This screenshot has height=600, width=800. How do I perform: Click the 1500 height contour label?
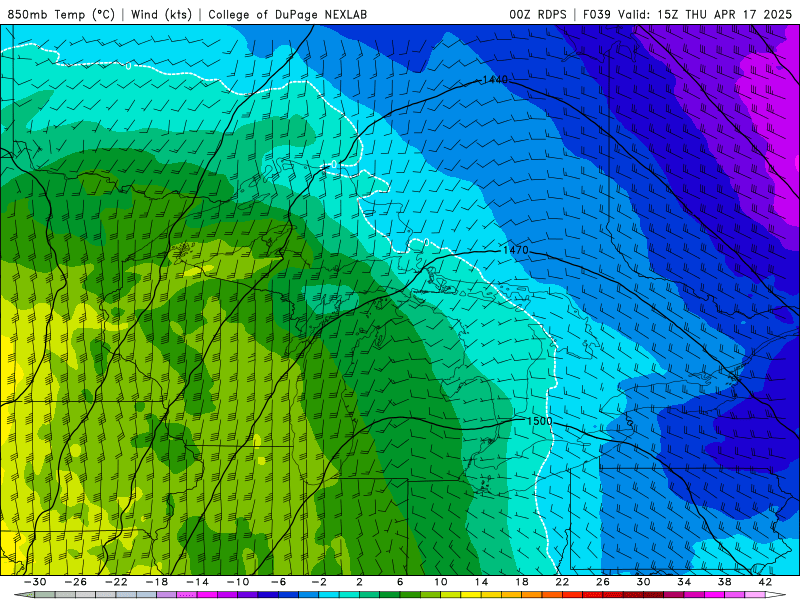pyautogui.click(x=539, y=421)
